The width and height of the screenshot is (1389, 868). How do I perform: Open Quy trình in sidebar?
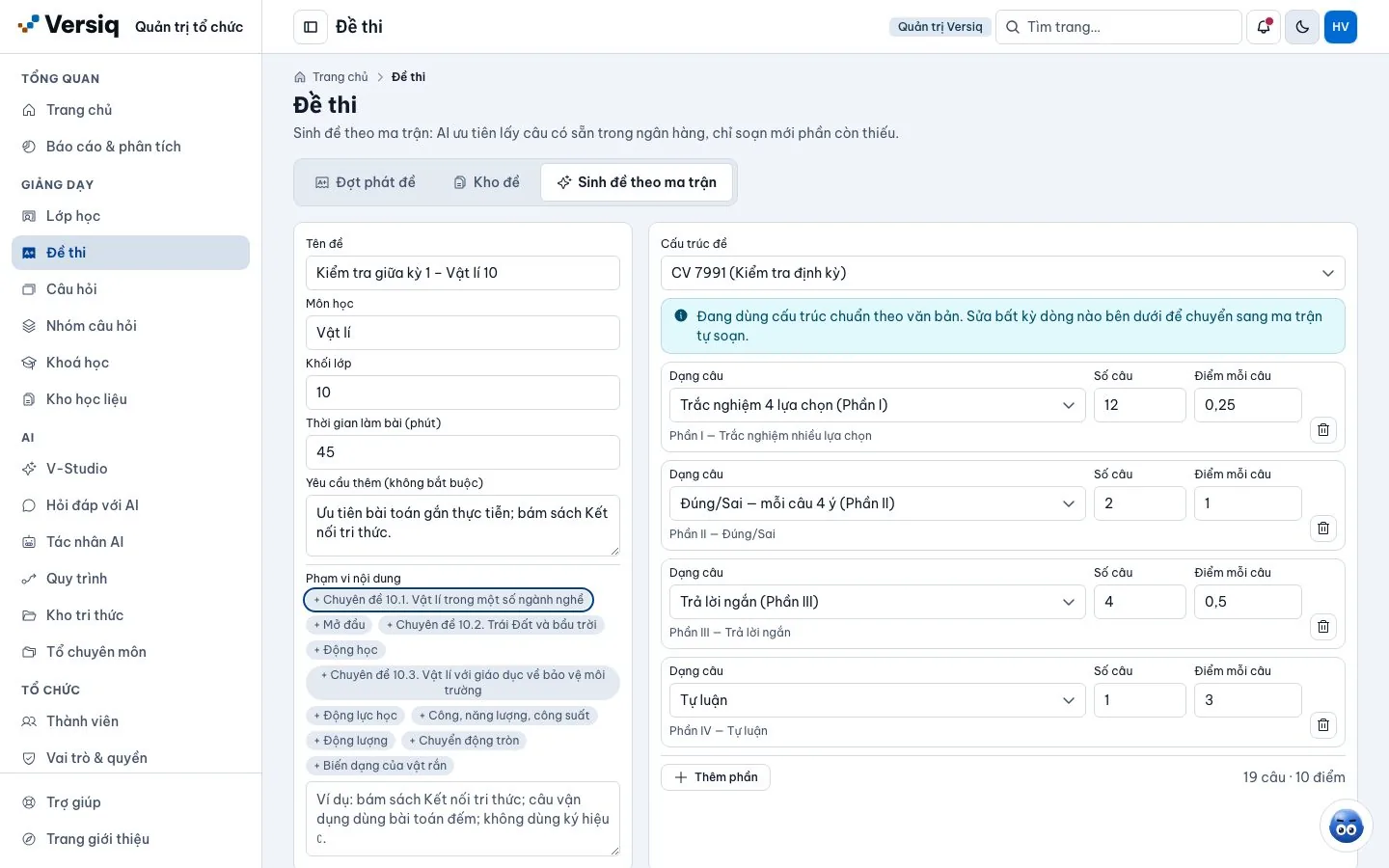pyautogui.click(x=131, y=579)
